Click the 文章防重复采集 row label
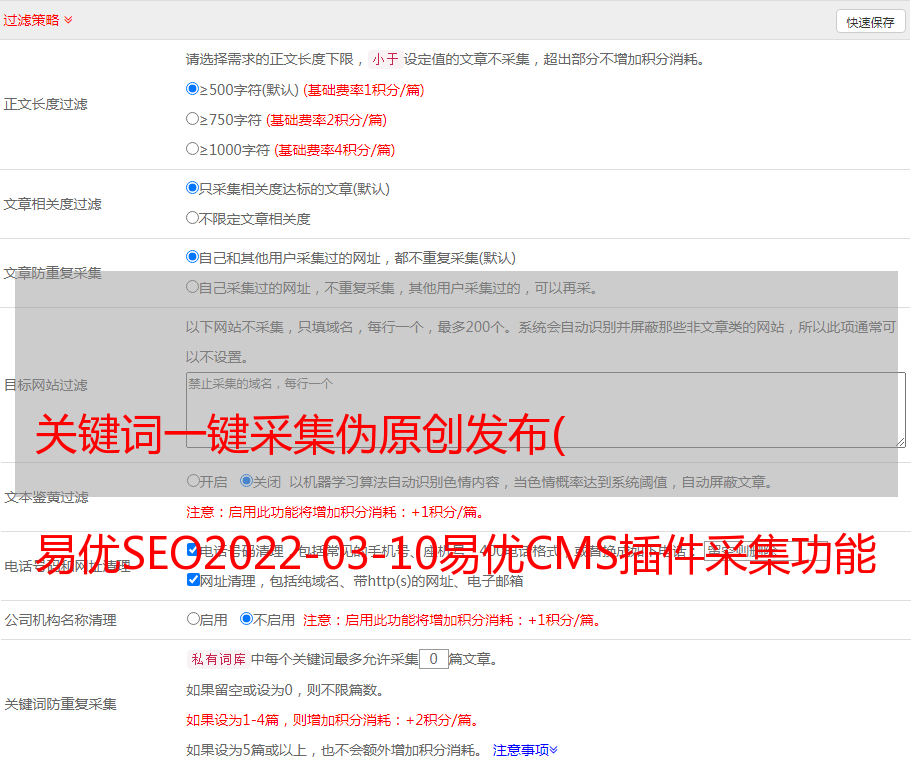 pos(52,272)
